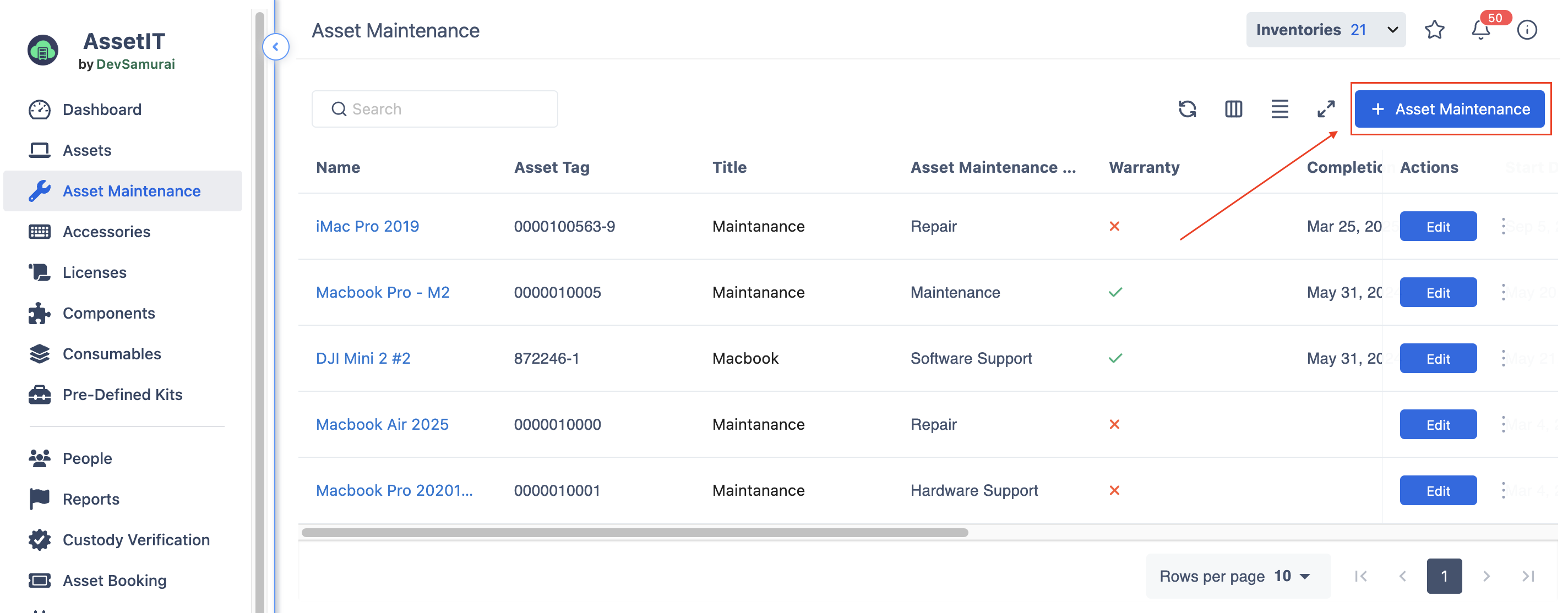Click into the Search field
This screenshot has width=1568, height=613.
tap(434, 109)
